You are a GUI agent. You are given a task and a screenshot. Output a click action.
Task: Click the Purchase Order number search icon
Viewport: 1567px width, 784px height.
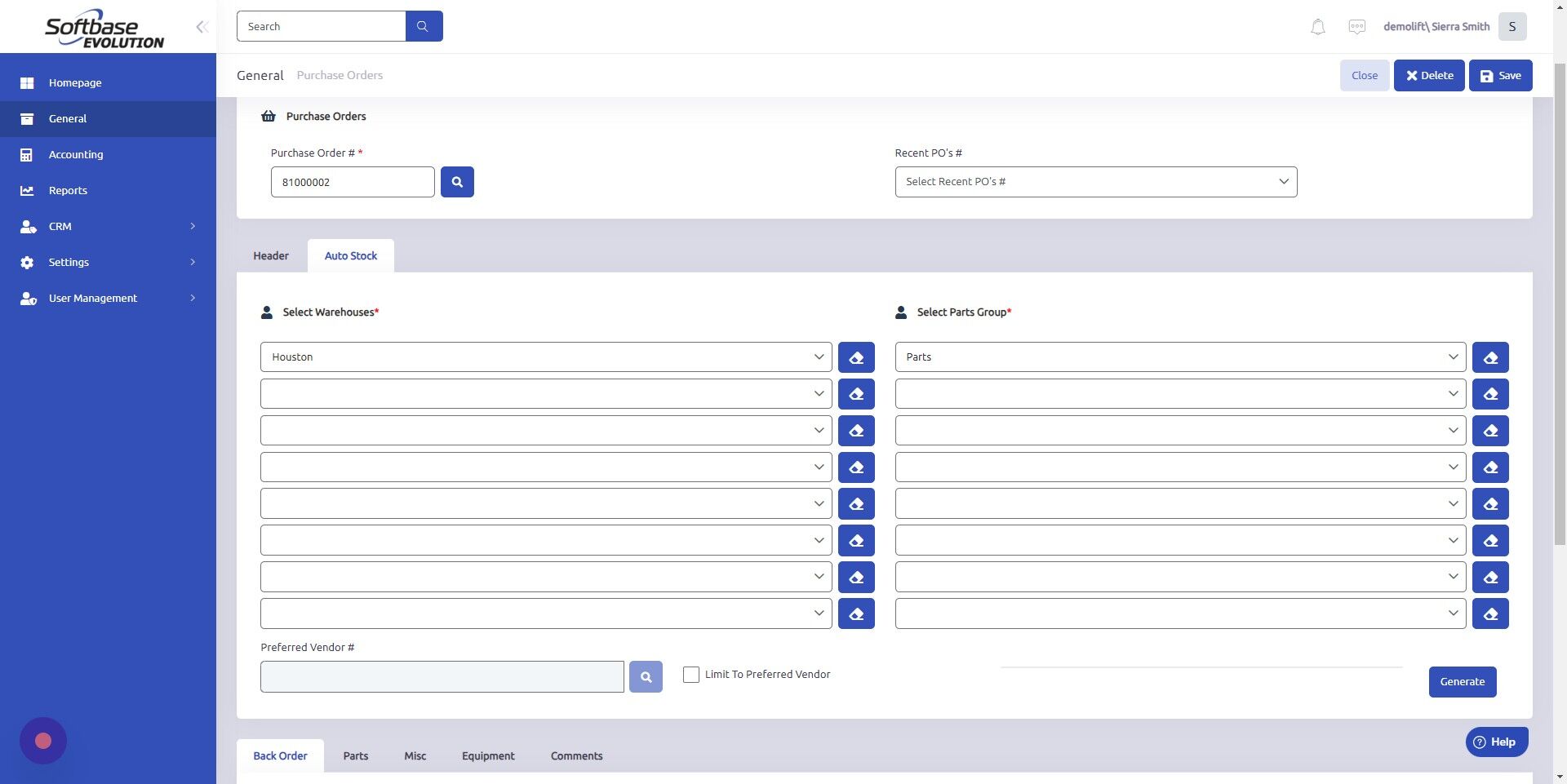click(x=457, y=181)
